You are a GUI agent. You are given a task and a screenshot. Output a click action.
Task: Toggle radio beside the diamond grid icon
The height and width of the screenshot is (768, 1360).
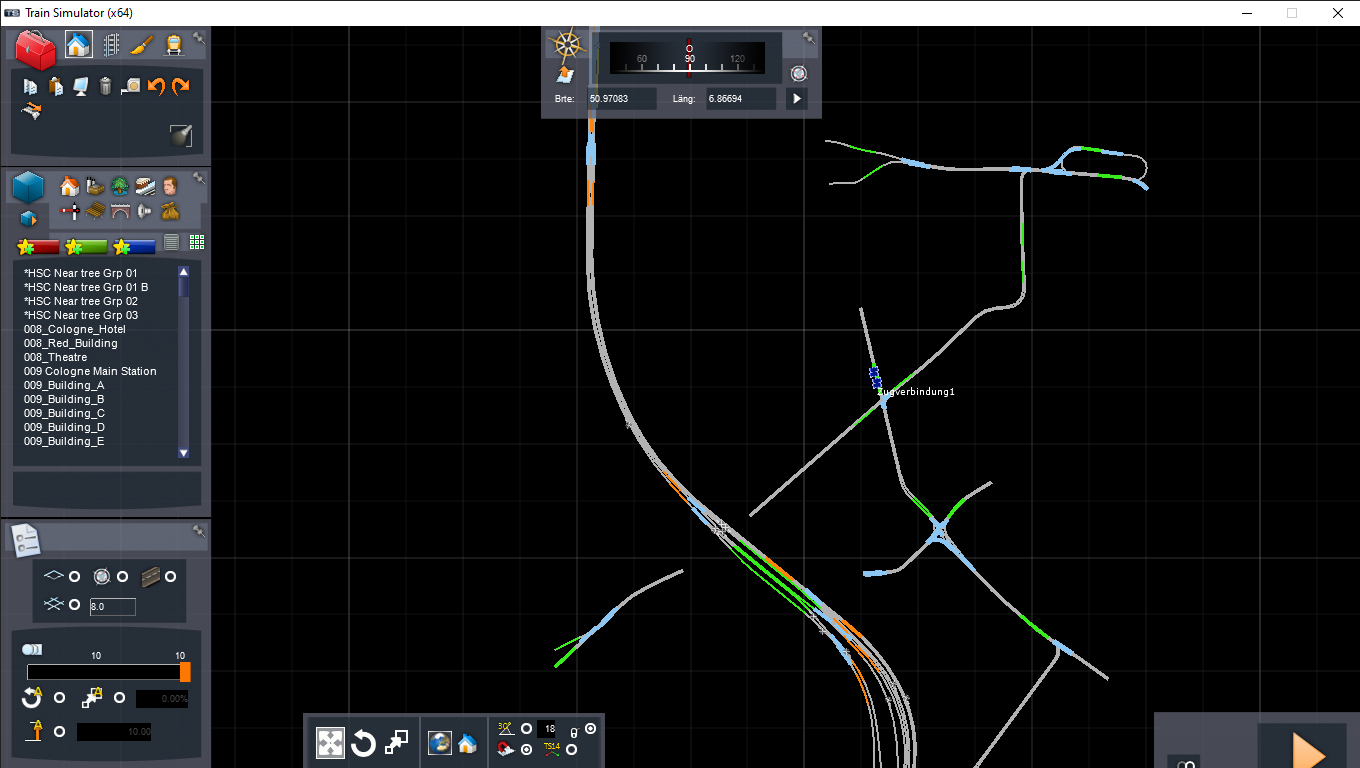[x=74, y=577]
